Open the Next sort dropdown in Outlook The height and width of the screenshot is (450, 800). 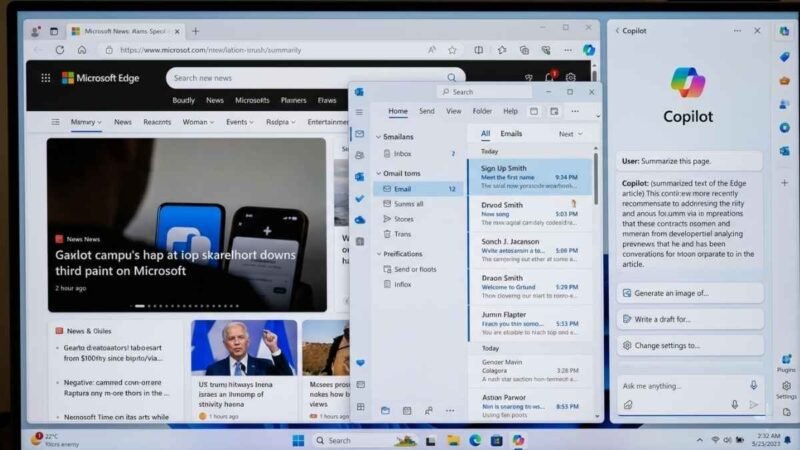tap(570, 134)
